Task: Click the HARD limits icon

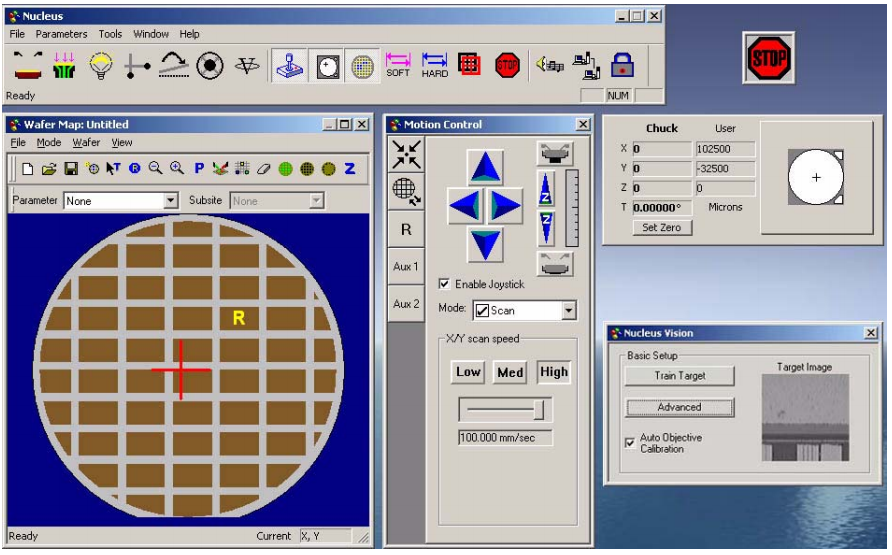Action: click(435, 65)
